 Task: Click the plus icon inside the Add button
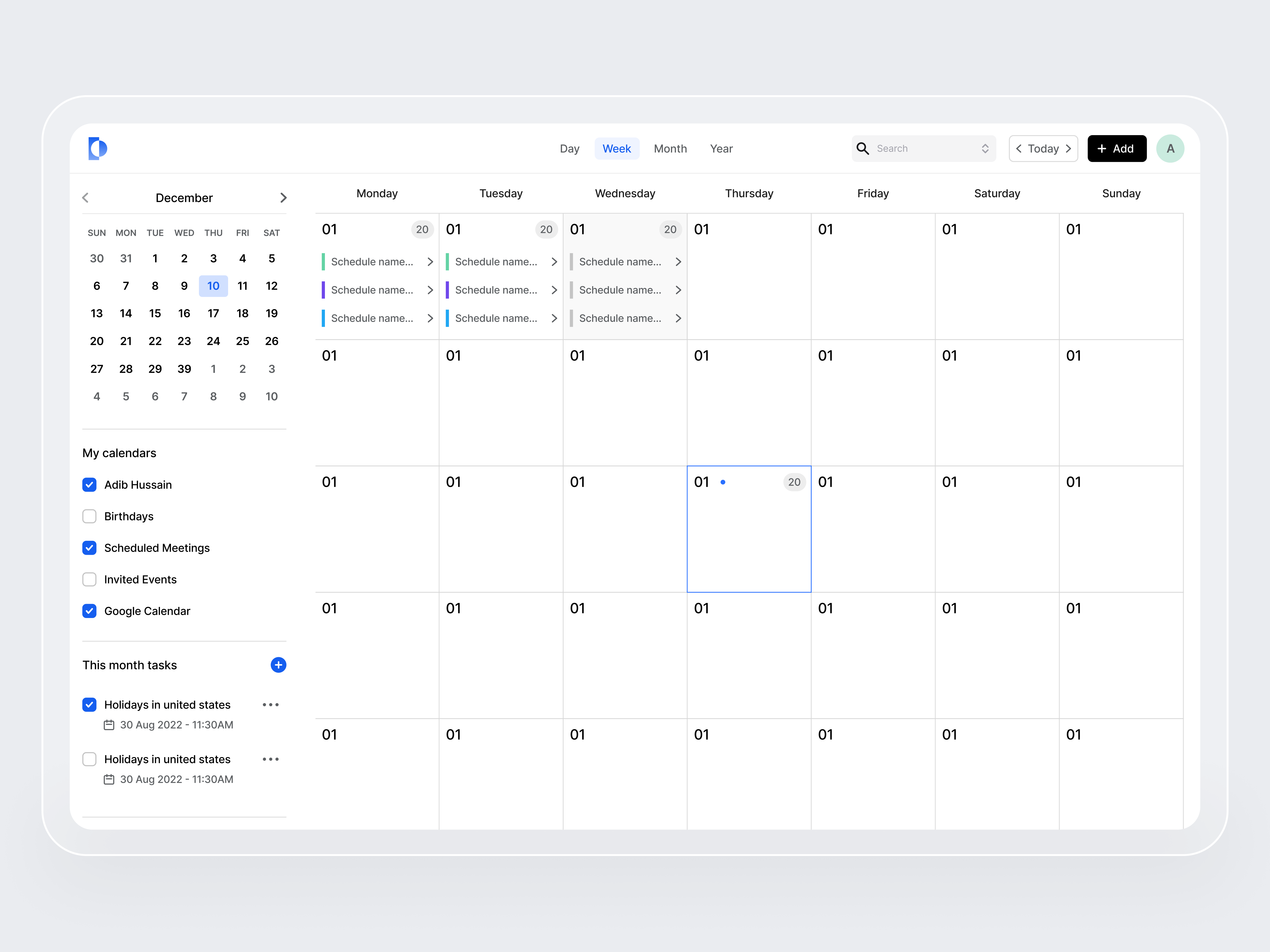coord(1102,148)
